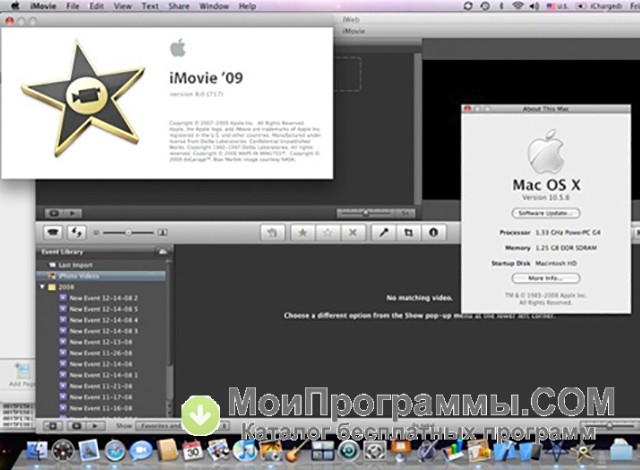Open the iMovie menu
Image resolution: width=640 pixels, height=470 pixels.
[43, 6]
